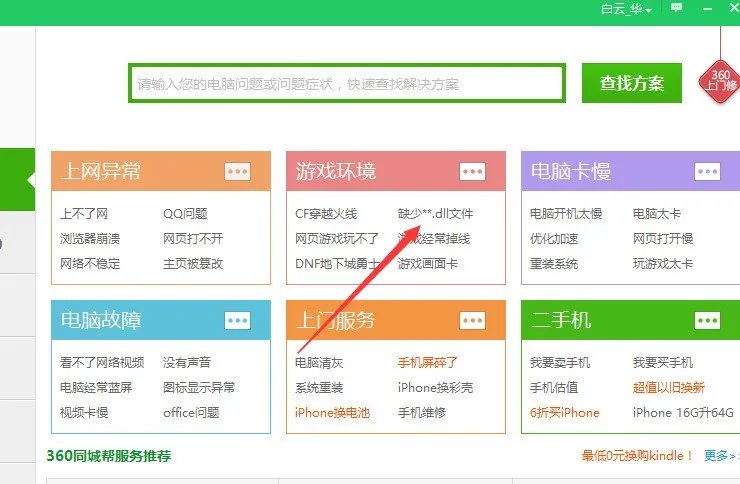740x484 pixels.
Task: Choose the 网络不稳定 issue
Action: pos(90,264)
